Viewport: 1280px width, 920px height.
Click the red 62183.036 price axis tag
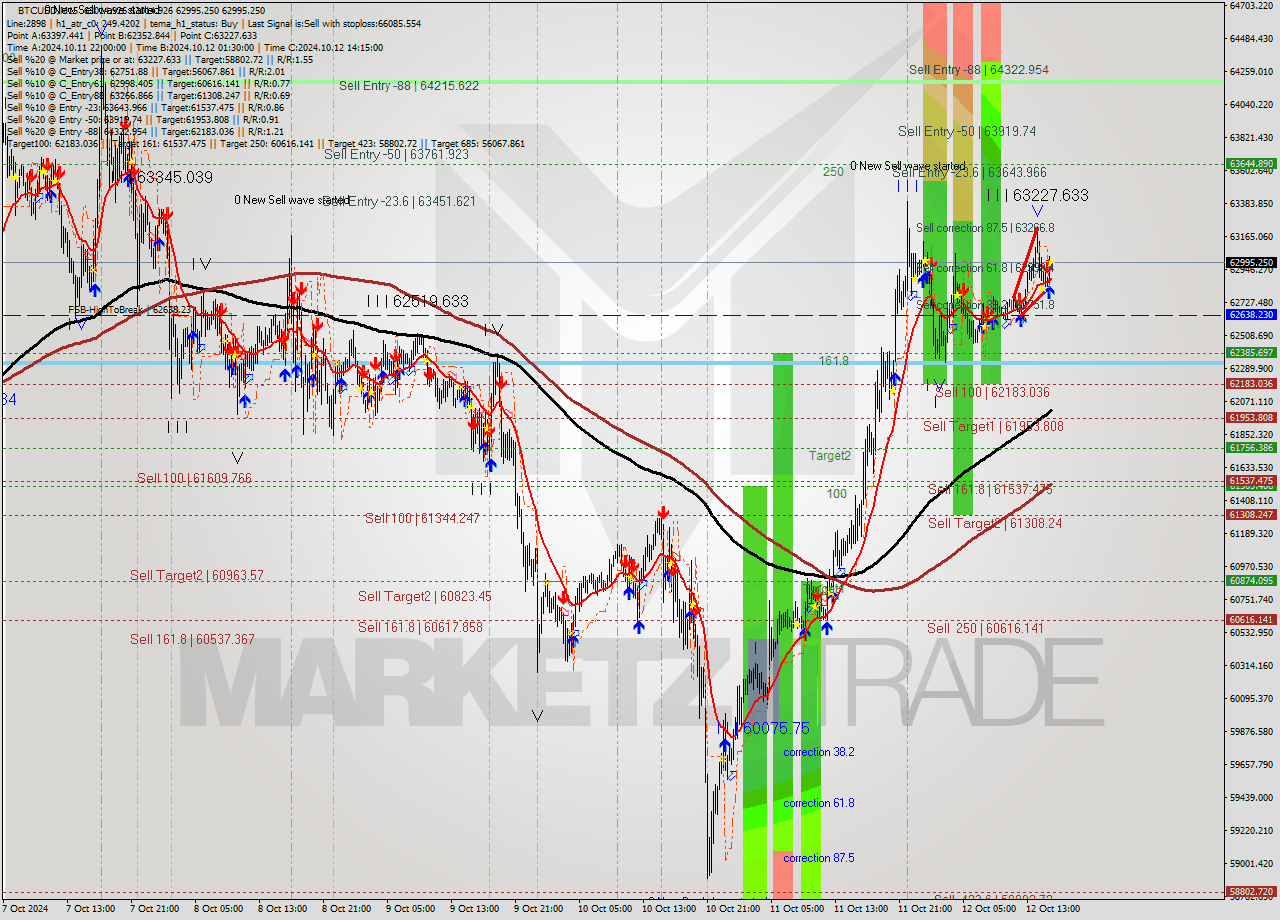pos(1250,383)
